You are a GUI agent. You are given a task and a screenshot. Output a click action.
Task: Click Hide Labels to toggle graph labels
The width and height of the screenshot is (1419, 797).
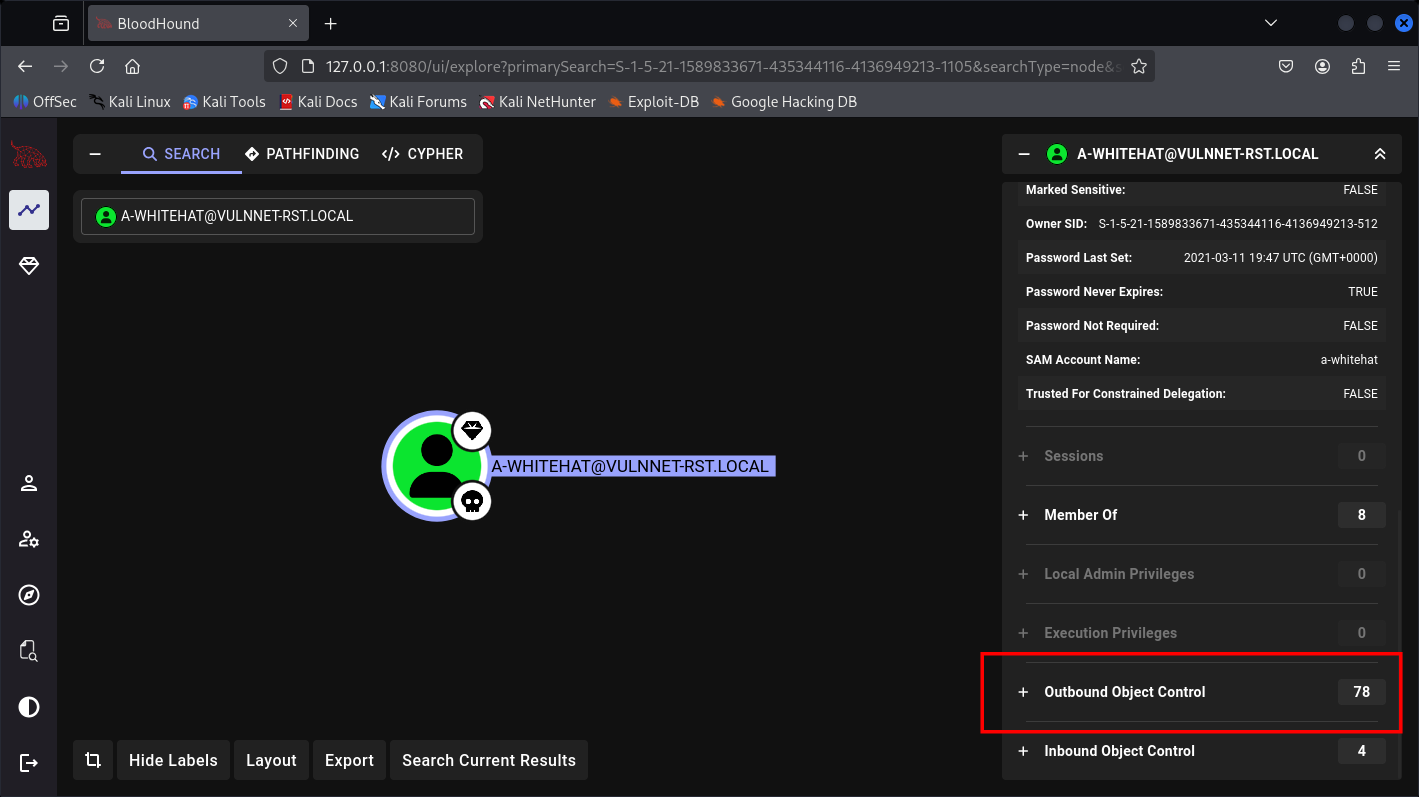click(173, 760)
